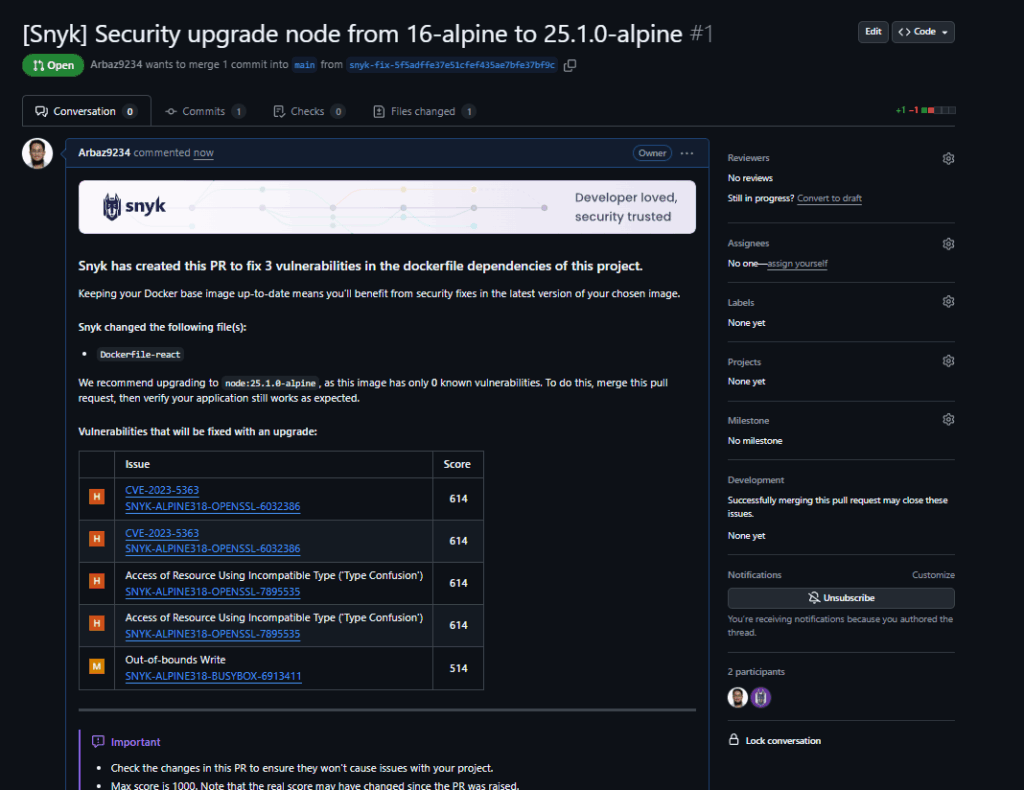1024x790 pixels.
Task: Open the Files changed tab
Action: pyautogui.click(x=424, y=111)
